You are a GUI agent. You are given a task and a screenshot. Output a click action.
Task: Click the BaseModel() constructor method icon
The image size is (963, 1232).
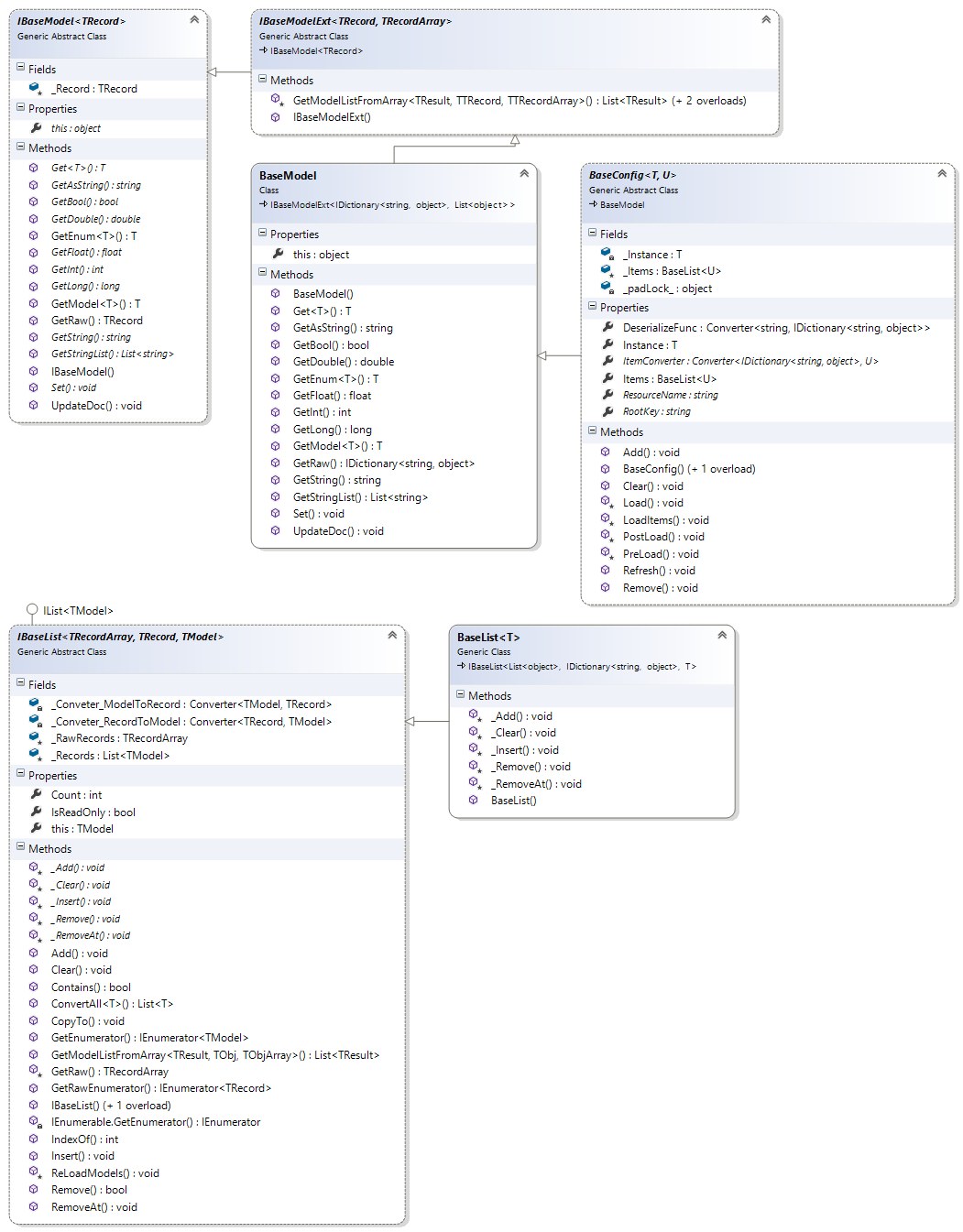(x=275, y=294)
